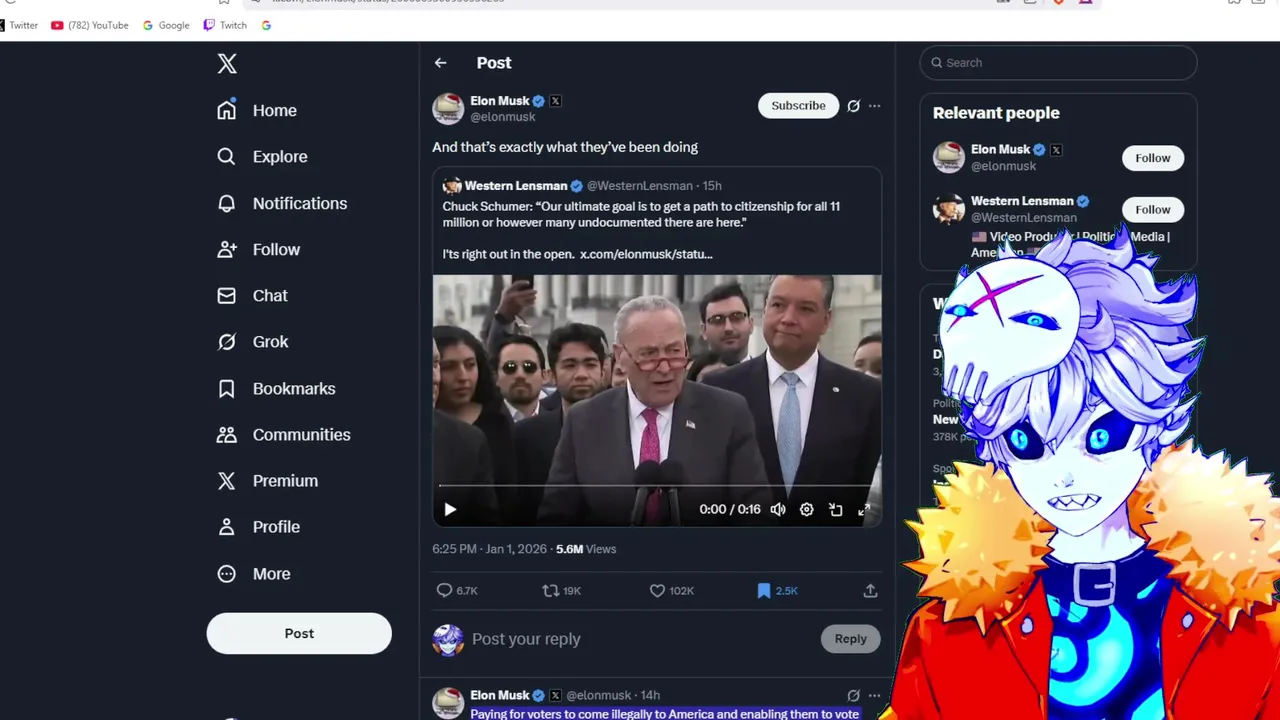Click the X logo in sidebar
1280x720 pixels.
tap(227, 64)
